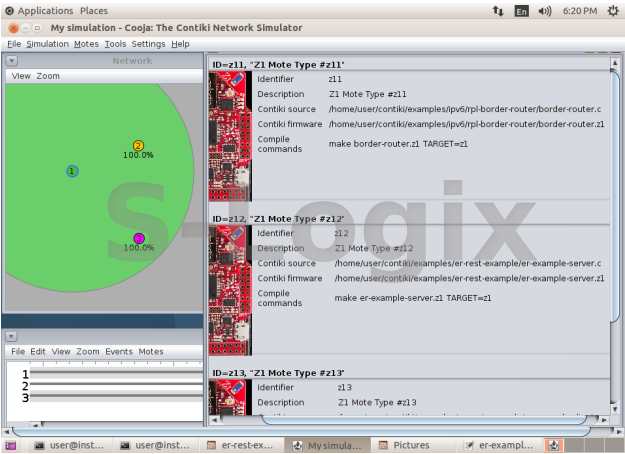Open the sound volume indicator

click(545, 11)
